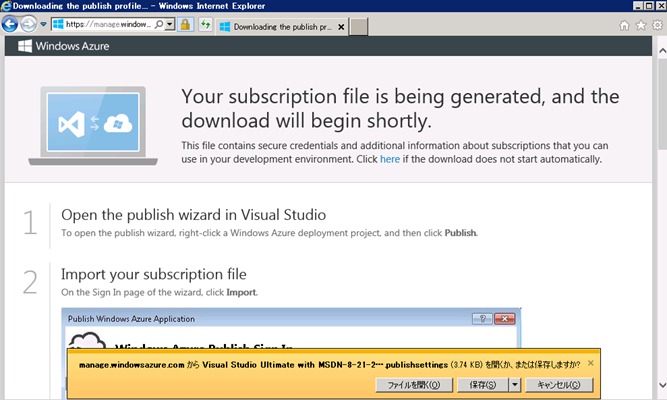667x400 pixels.
Task: Click heading 'Import your subscription file'
Action: coord(154,274)
